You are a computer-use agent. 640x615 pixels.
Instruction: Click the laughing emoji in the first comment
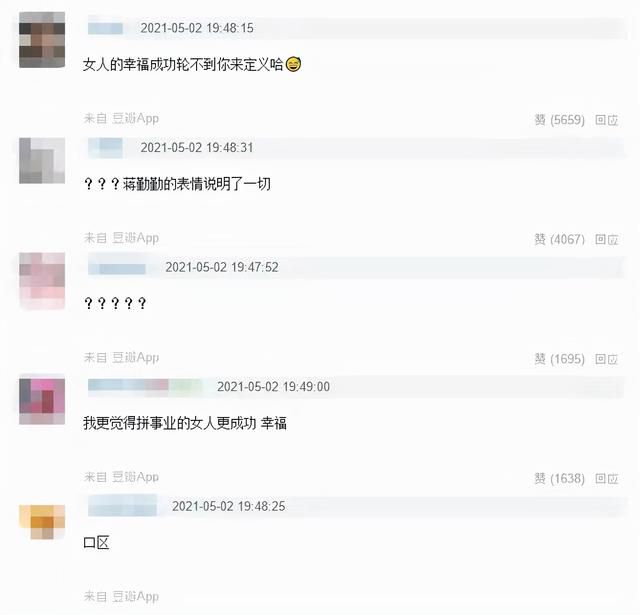[x=293, y=64]
